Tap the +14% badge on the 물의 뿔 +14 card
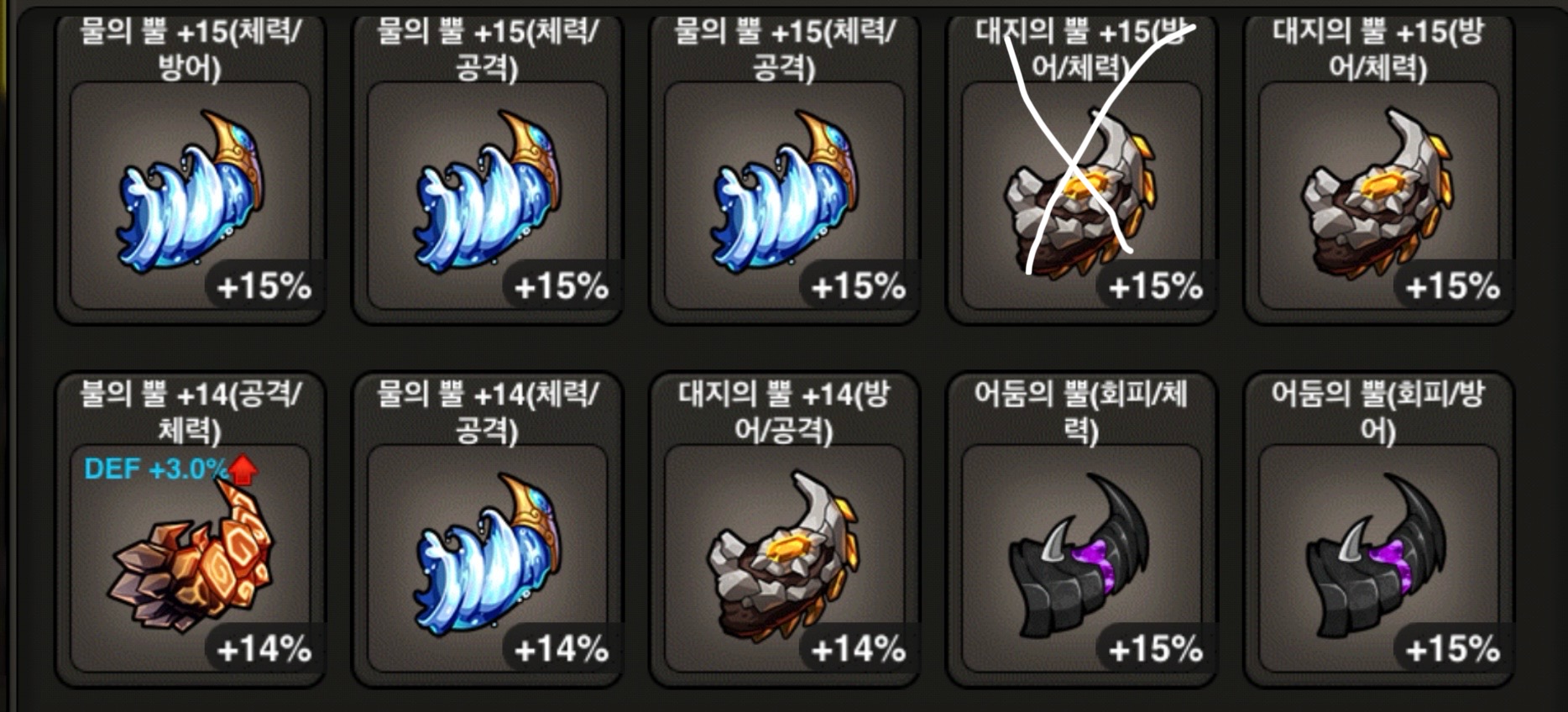This screenshot has width=1568, height=712. pyautogui.click(x=561, y=649)
